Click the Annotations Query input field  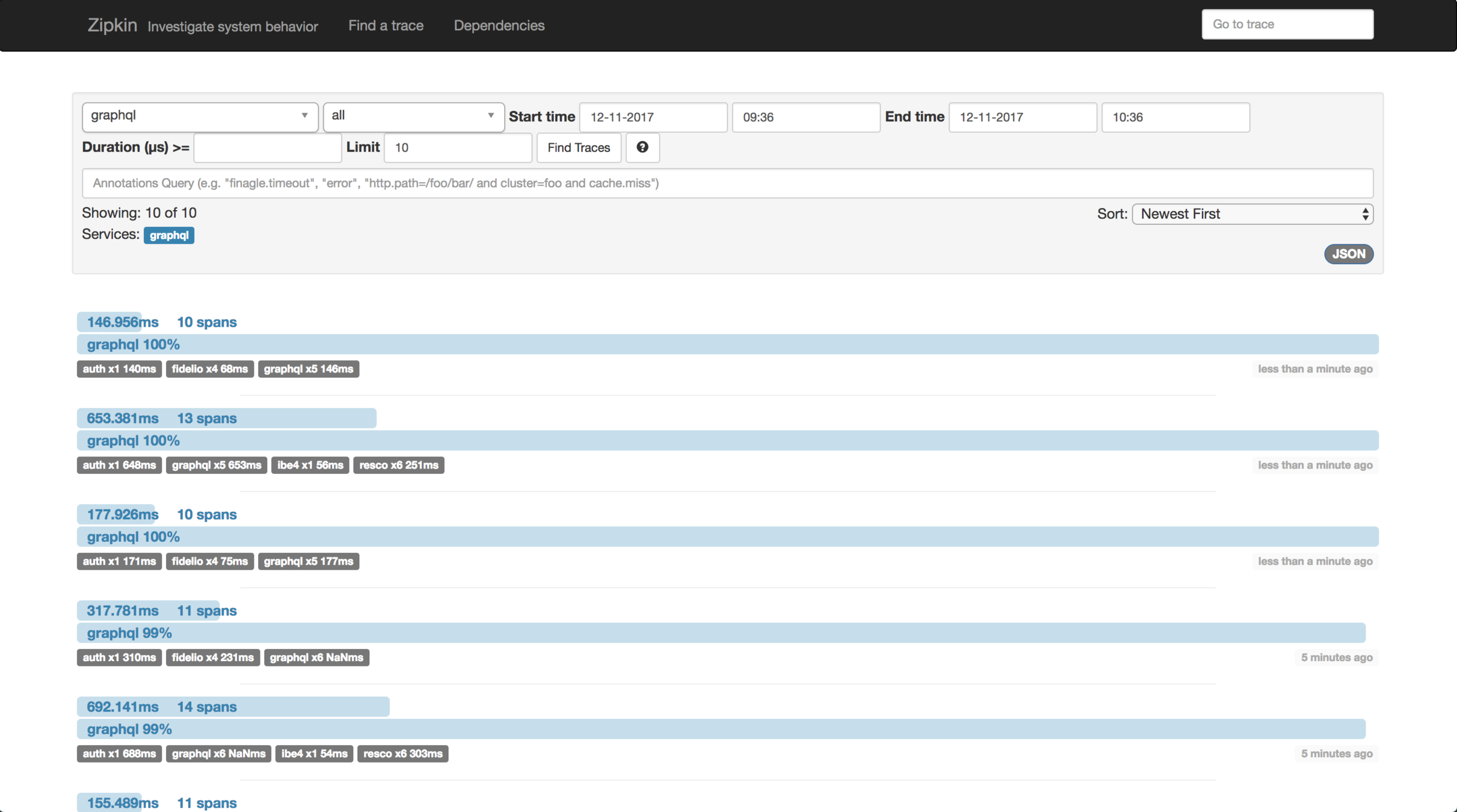pyautogui.click(x=727, y=183)
